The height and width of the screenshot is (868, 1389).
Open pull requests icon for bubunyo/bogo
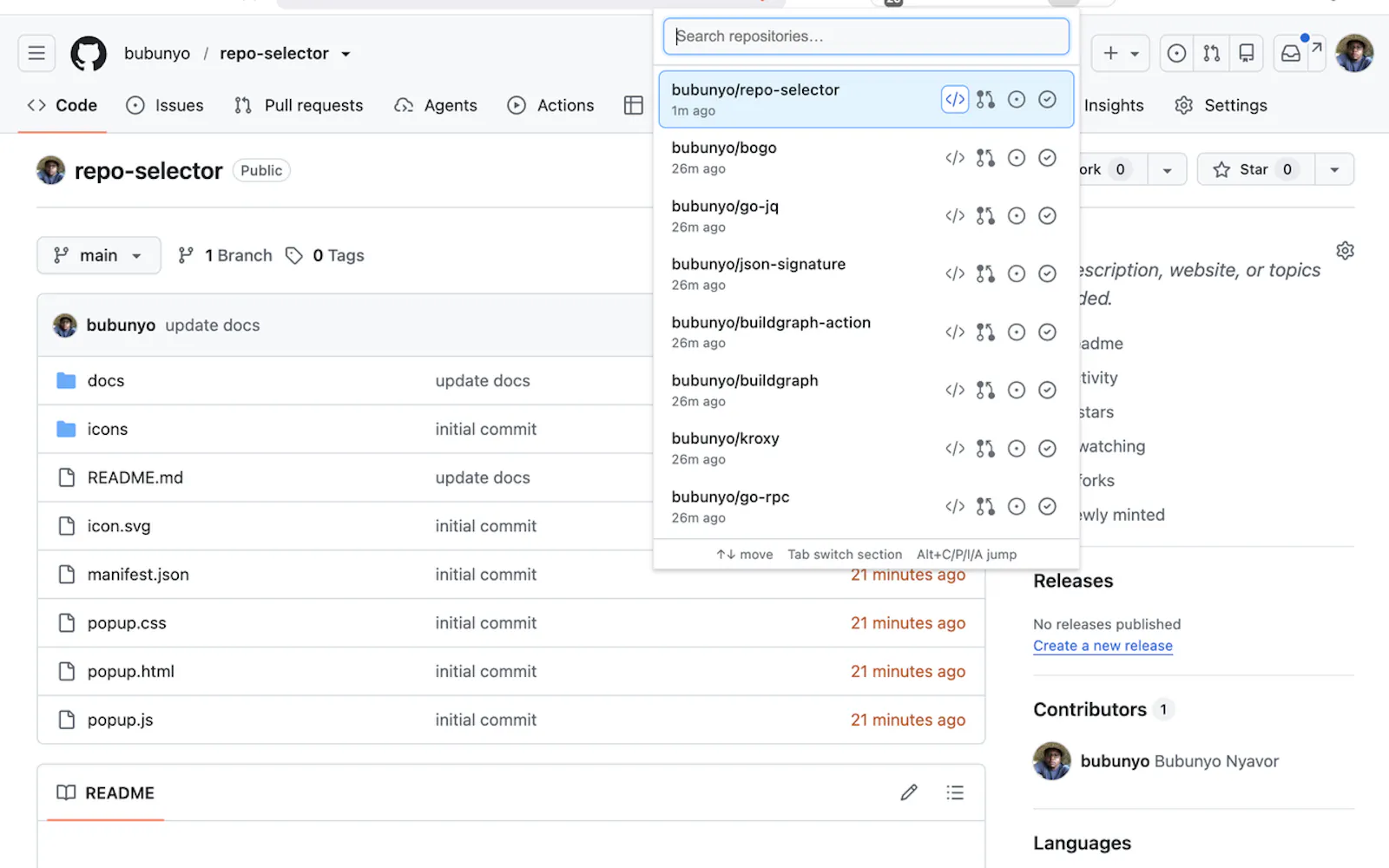tap(985, 158)
